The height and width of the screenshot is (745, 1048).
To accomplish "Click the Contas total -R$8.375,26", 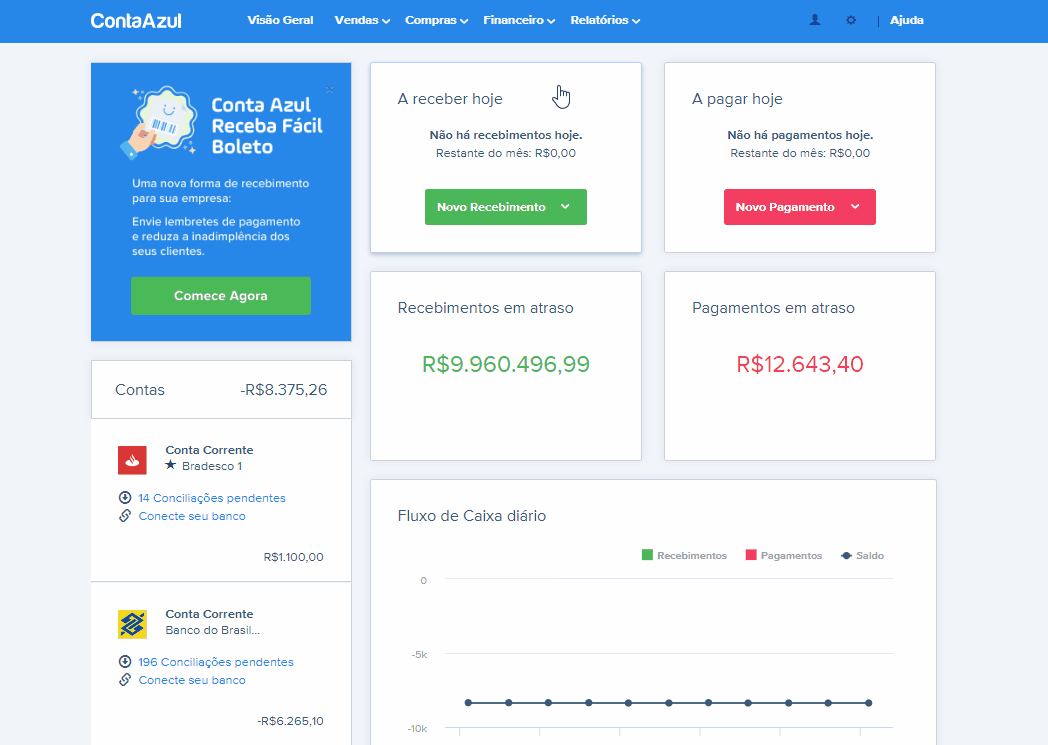I will 283,390.
